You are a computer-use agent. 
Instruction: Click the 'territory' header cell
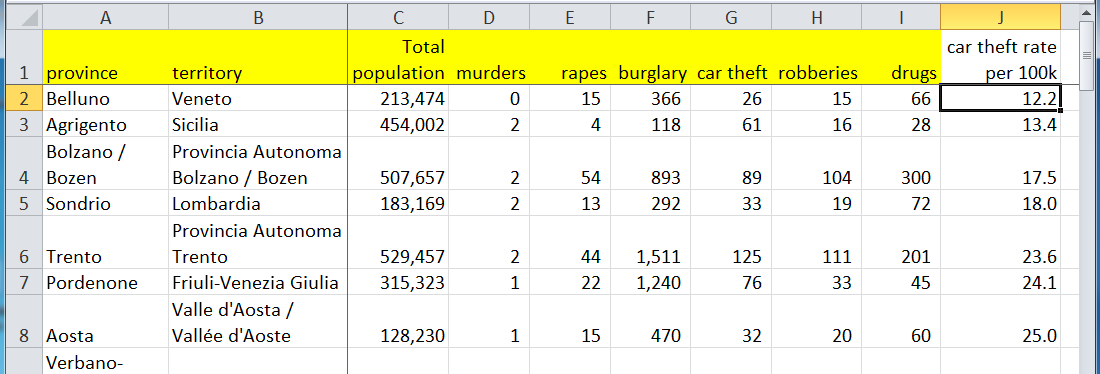(258, 58)
